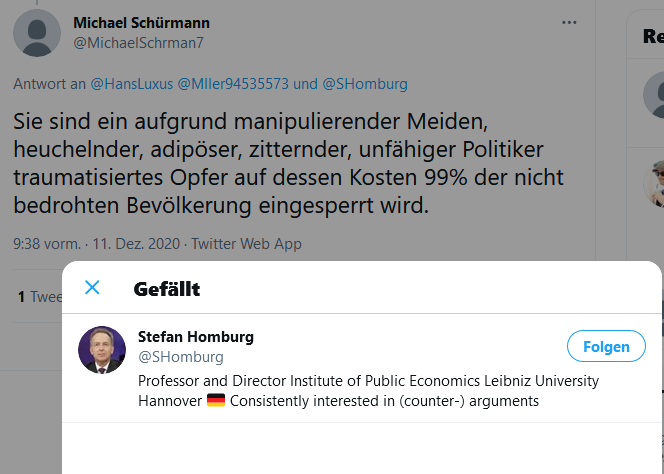Screen dimensions: 664x474
Task: Open the three-dot more options menu
Action: pos(569,22)
